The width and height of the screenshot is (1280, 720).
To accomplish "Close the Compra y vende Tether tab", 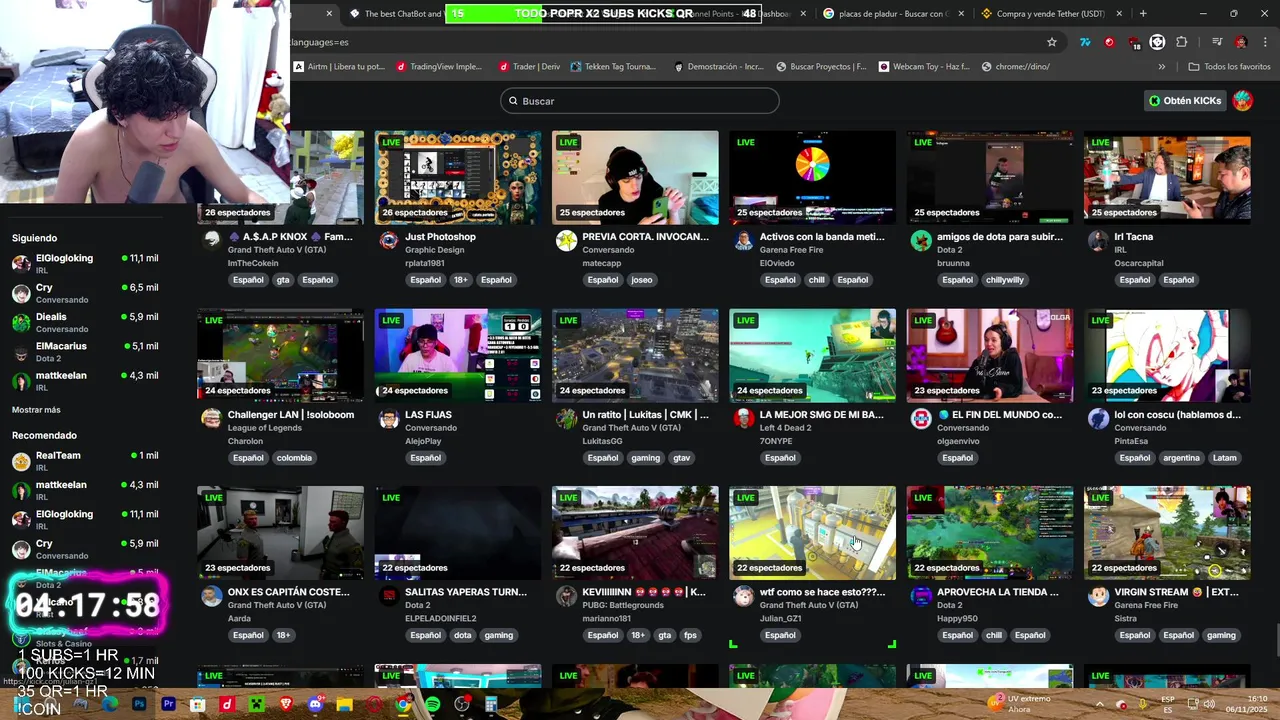I will (1119, 14).
